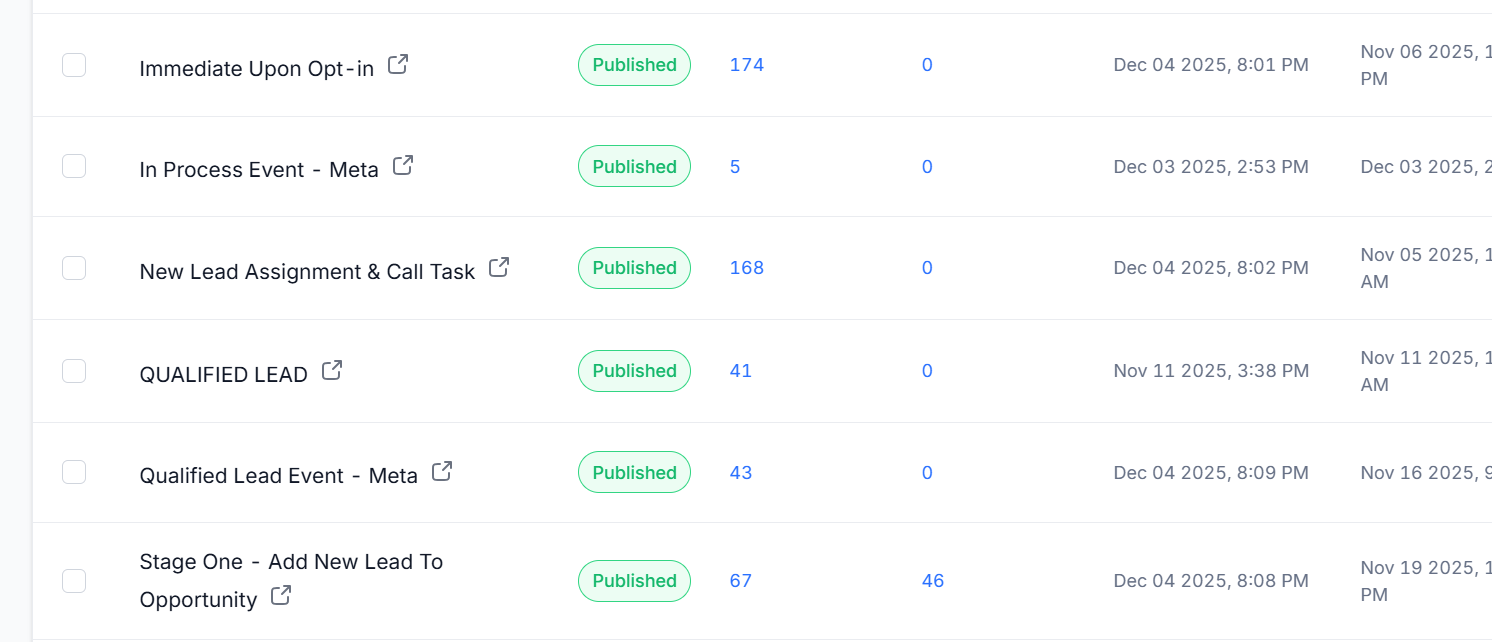The image size is (1492, 642).
Task: Select the Immediate Upon Opt-in row checkbox
Action: [x=74, y=65]
